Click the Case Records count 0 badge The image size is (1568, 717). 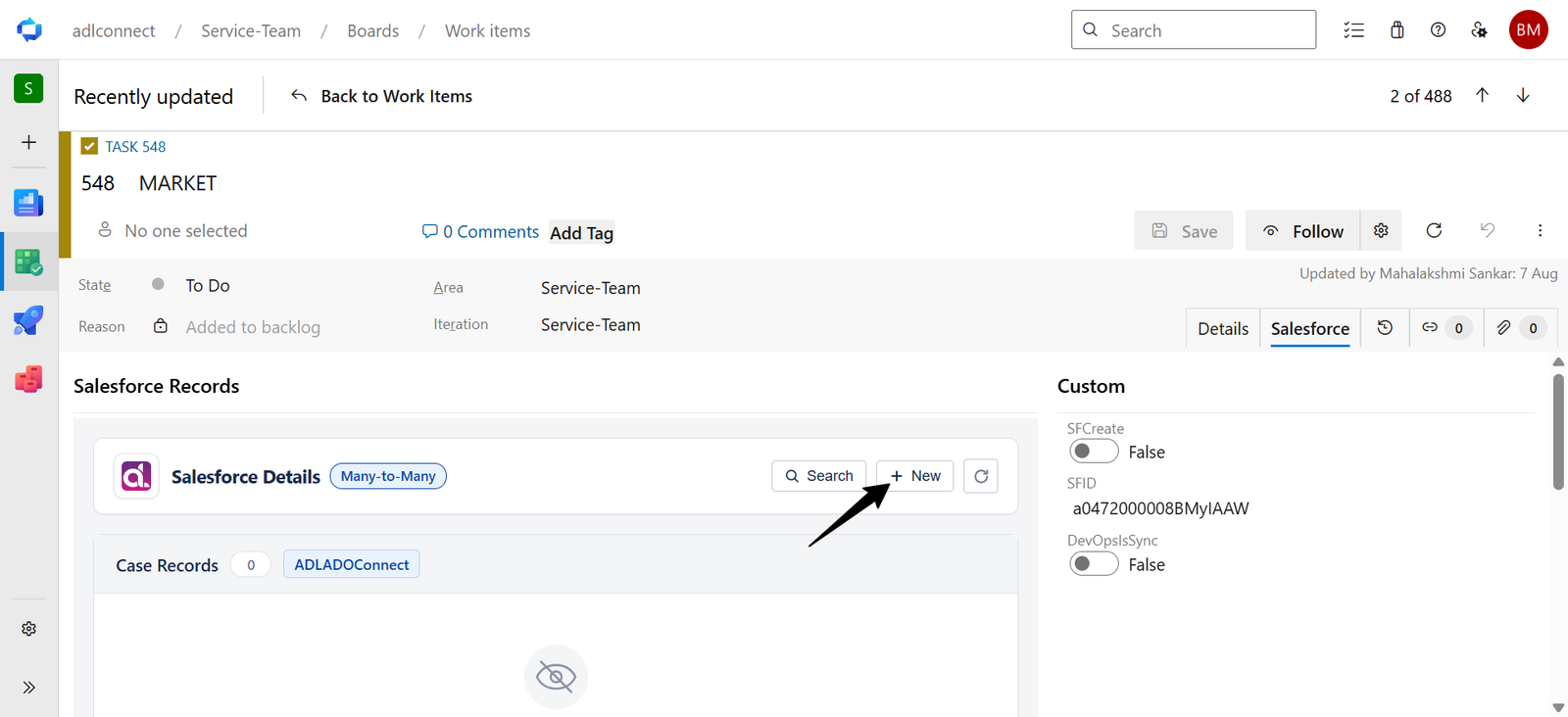[x=251, y=565]
